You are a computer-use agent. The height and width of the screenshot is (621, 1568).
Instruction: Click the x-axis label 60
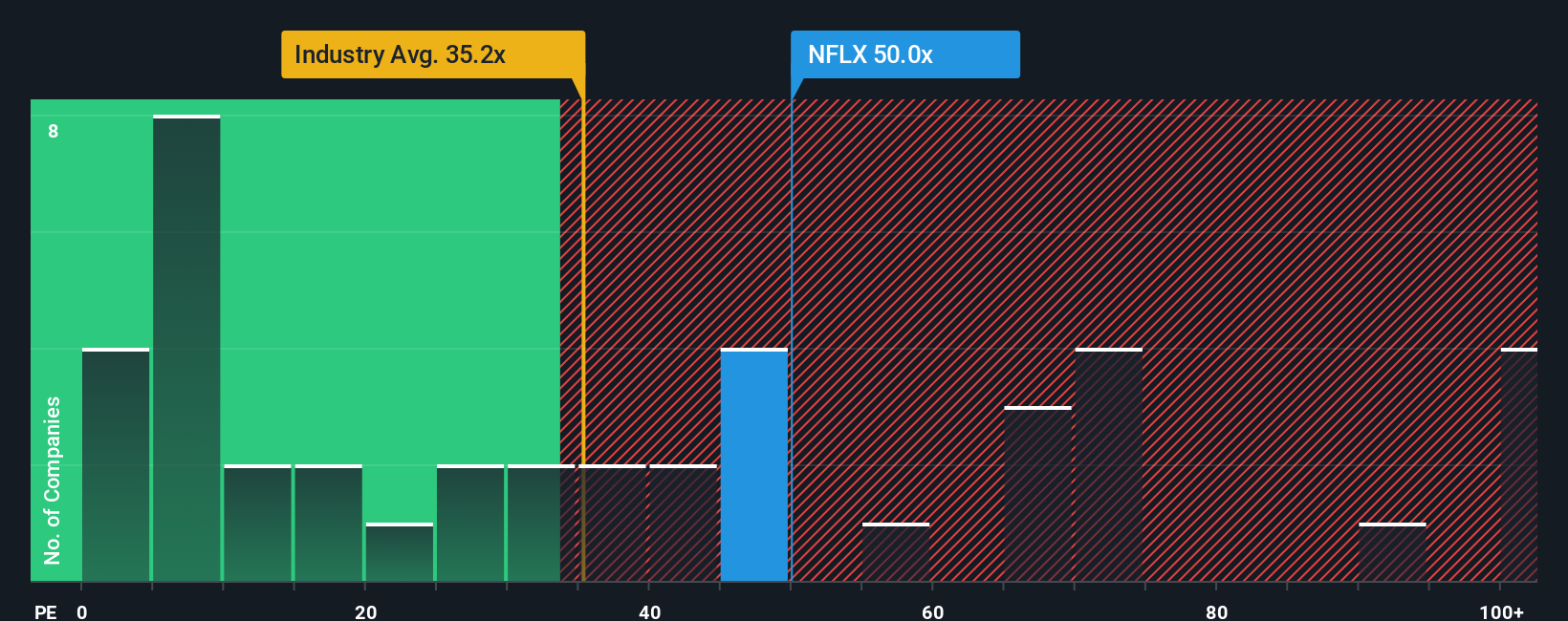pyautogui.click(x=933, y=611)
